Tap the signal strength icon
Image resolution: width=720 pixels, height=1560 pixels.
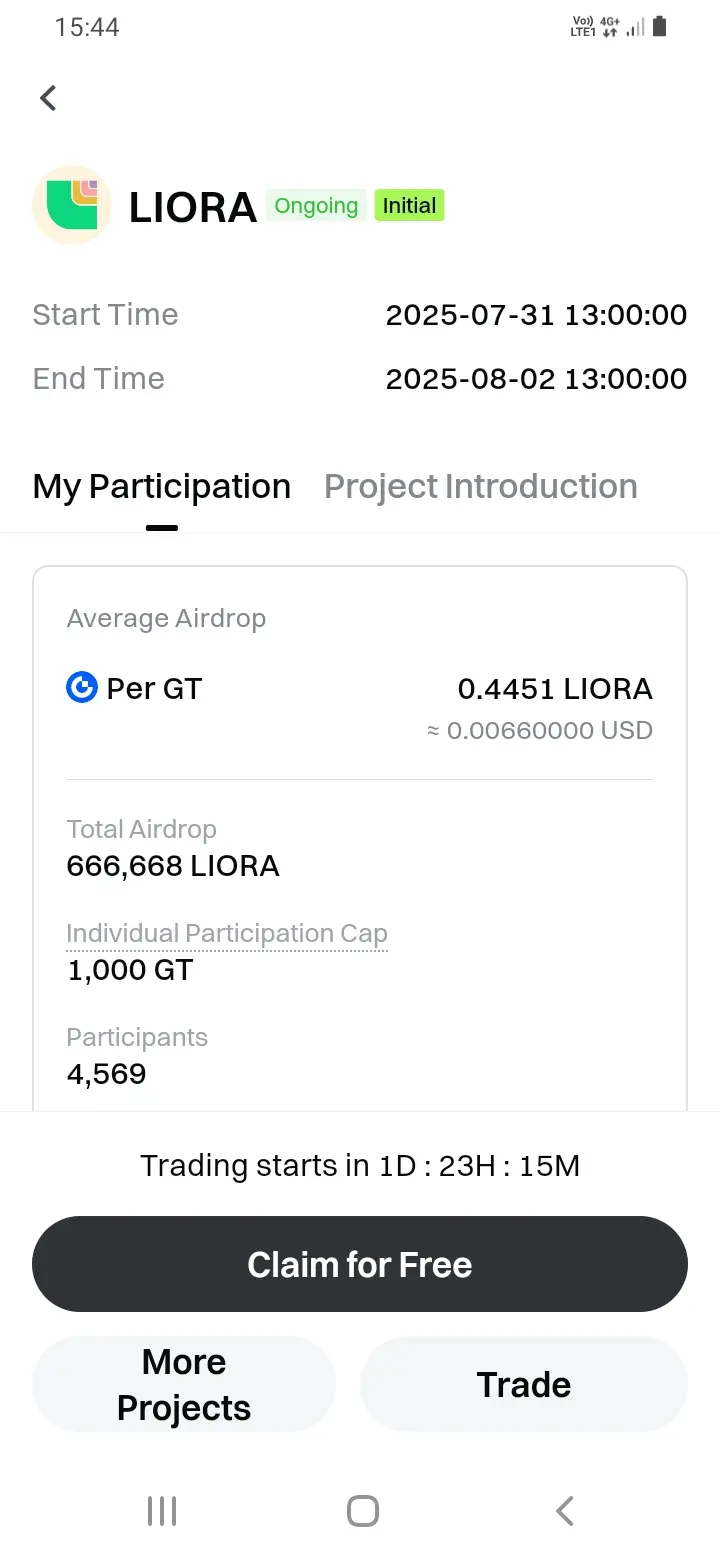click(x=635, y=28)
